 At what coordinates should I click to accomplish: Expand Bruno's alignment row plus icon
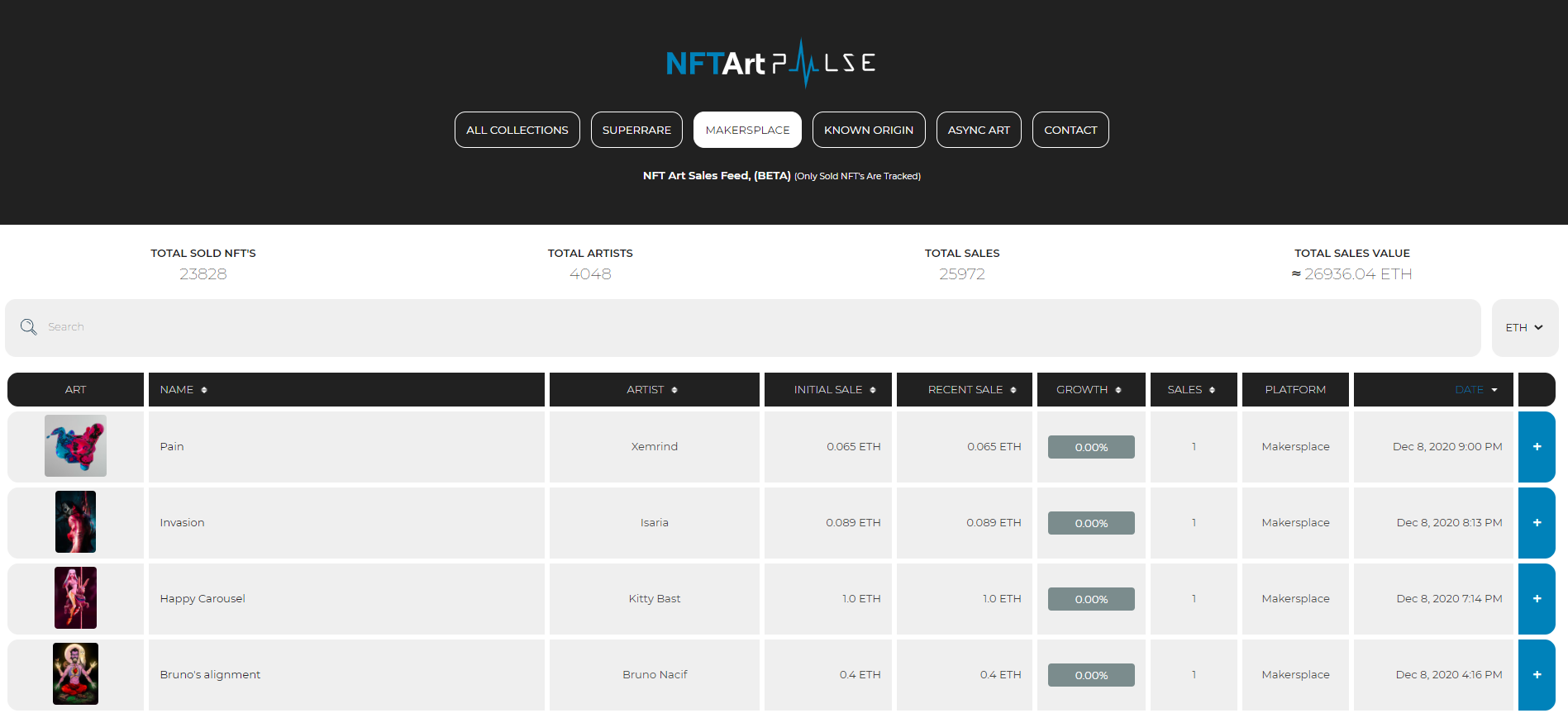(1537, 675)
